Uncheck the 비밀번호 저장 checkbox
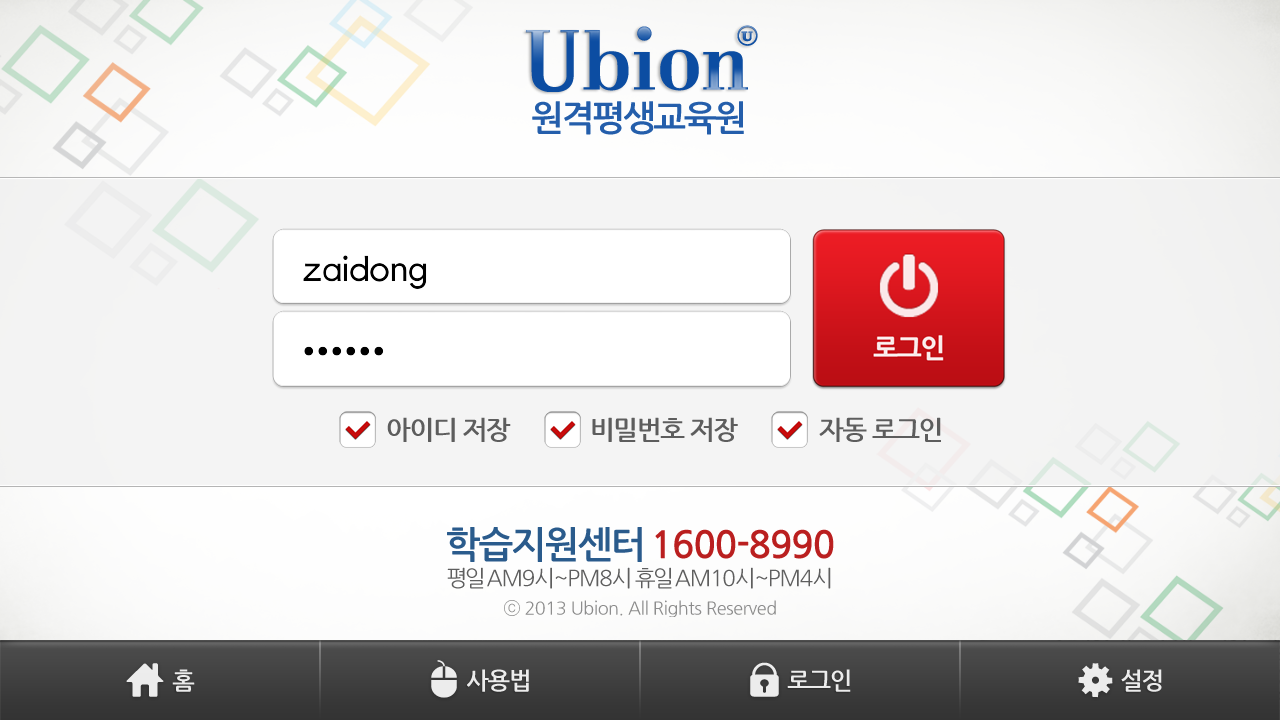1280x720 pixels. point(562,430)
